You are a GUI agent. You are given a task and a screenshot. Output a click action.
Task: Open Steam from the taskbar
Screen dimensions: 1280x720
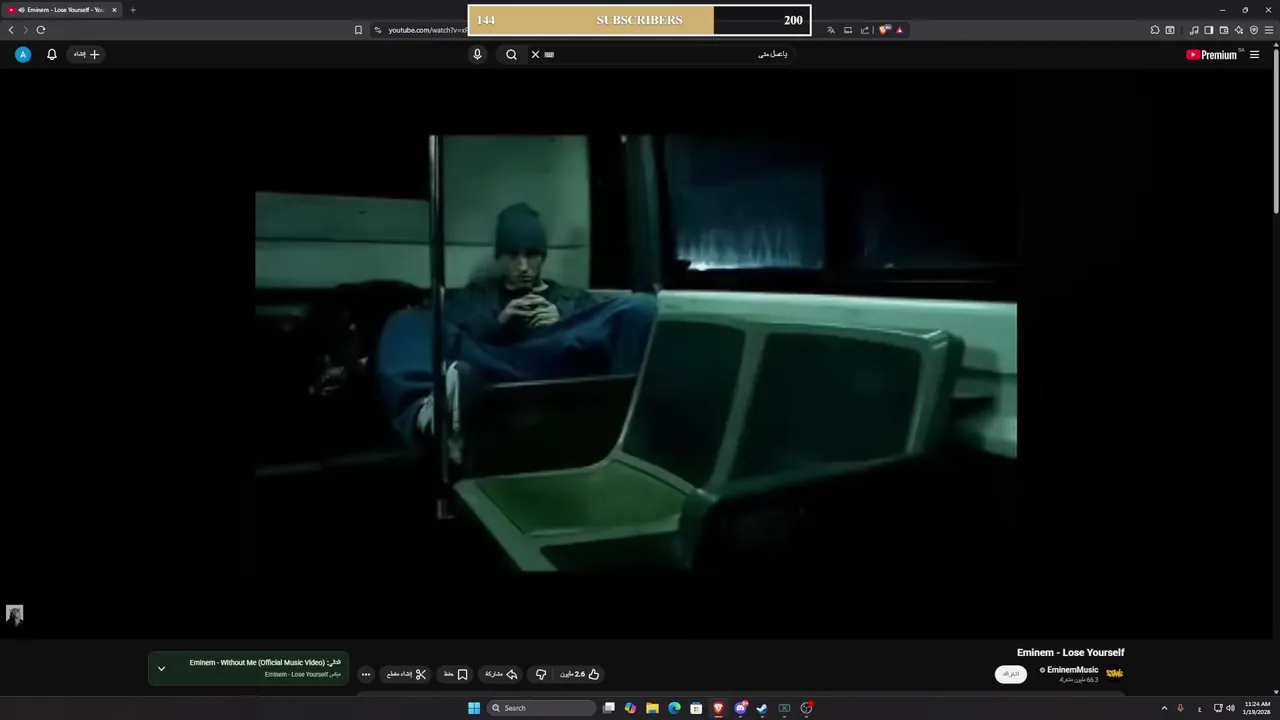(762, 708)
